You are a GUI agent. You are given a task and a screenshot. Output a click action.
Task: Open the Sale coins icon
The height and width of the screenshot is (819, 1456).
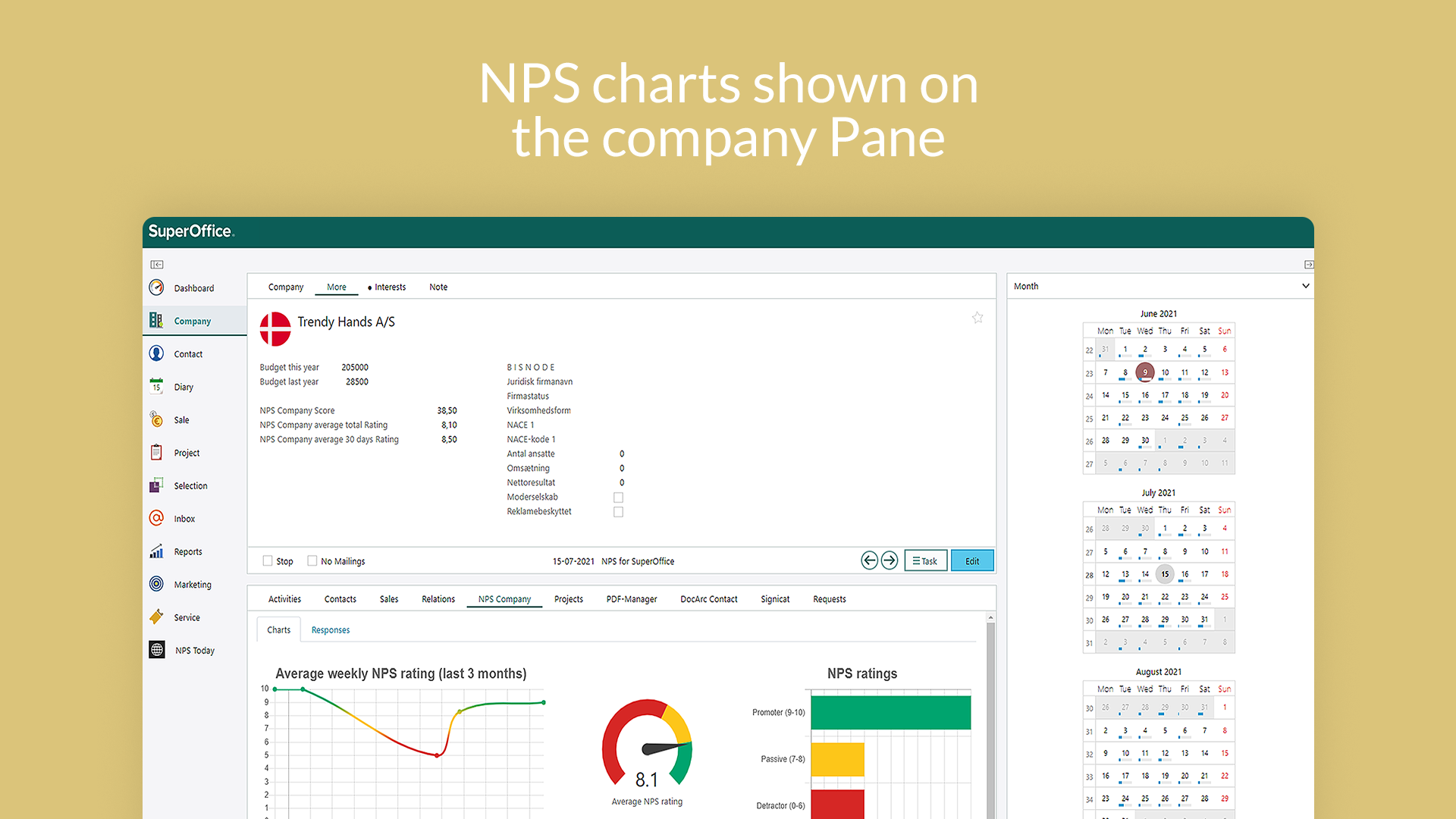[156, 419]
